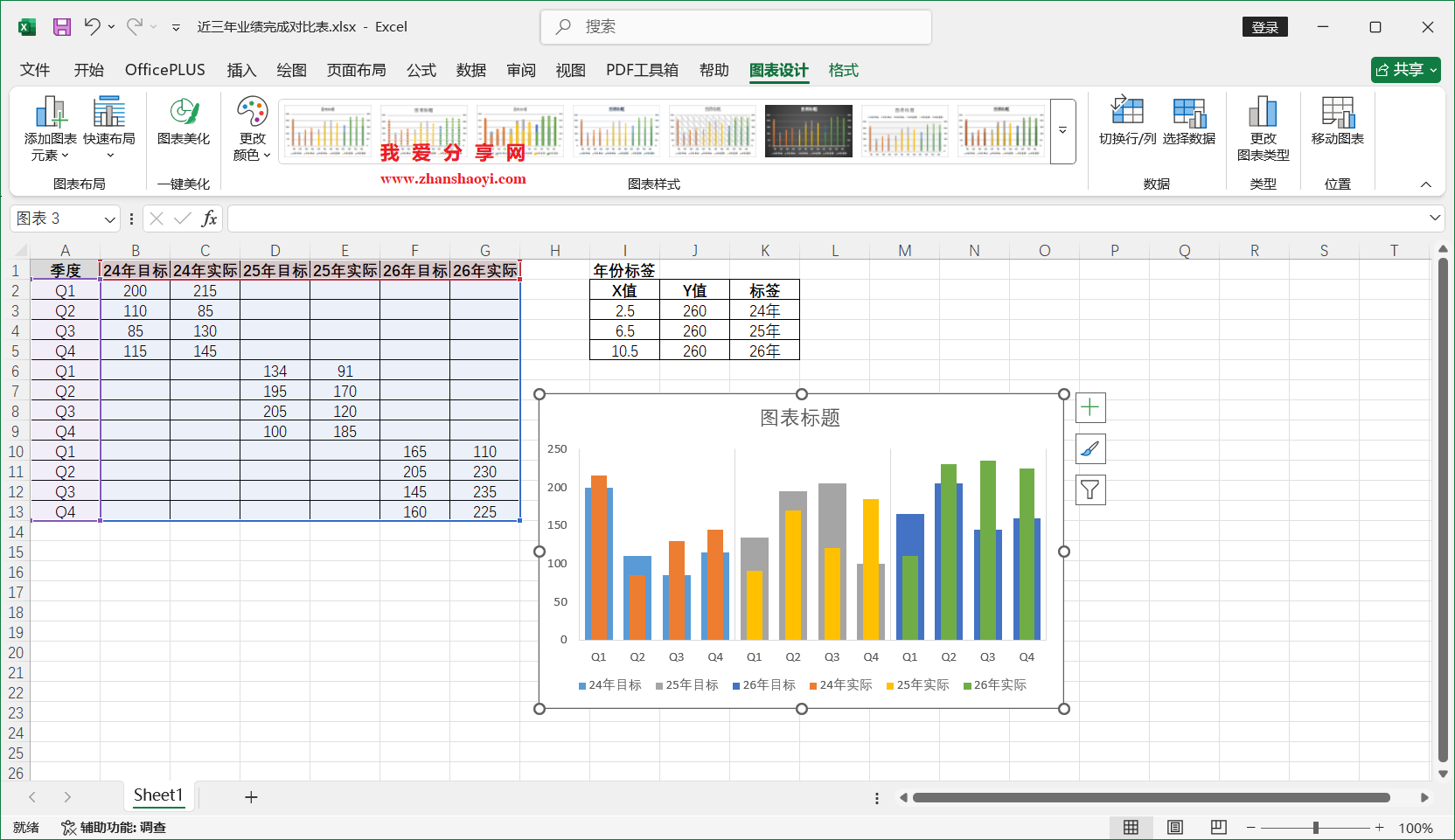Click the 100% zoom level

1415,828
